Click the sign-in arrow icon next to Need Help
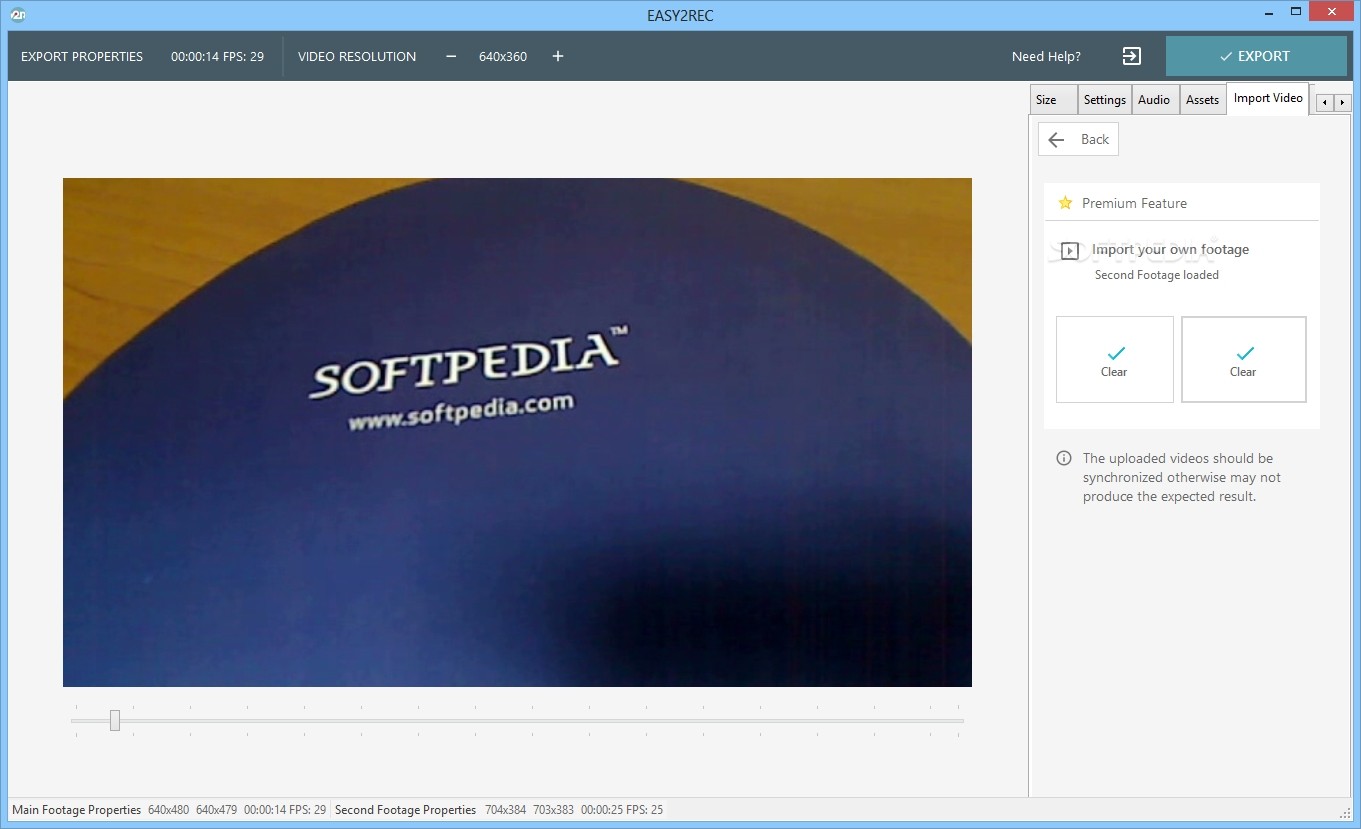Image resolution: width=1361 pixels, height=829 pixels. pyautogui.click(x=1131, y=56)
